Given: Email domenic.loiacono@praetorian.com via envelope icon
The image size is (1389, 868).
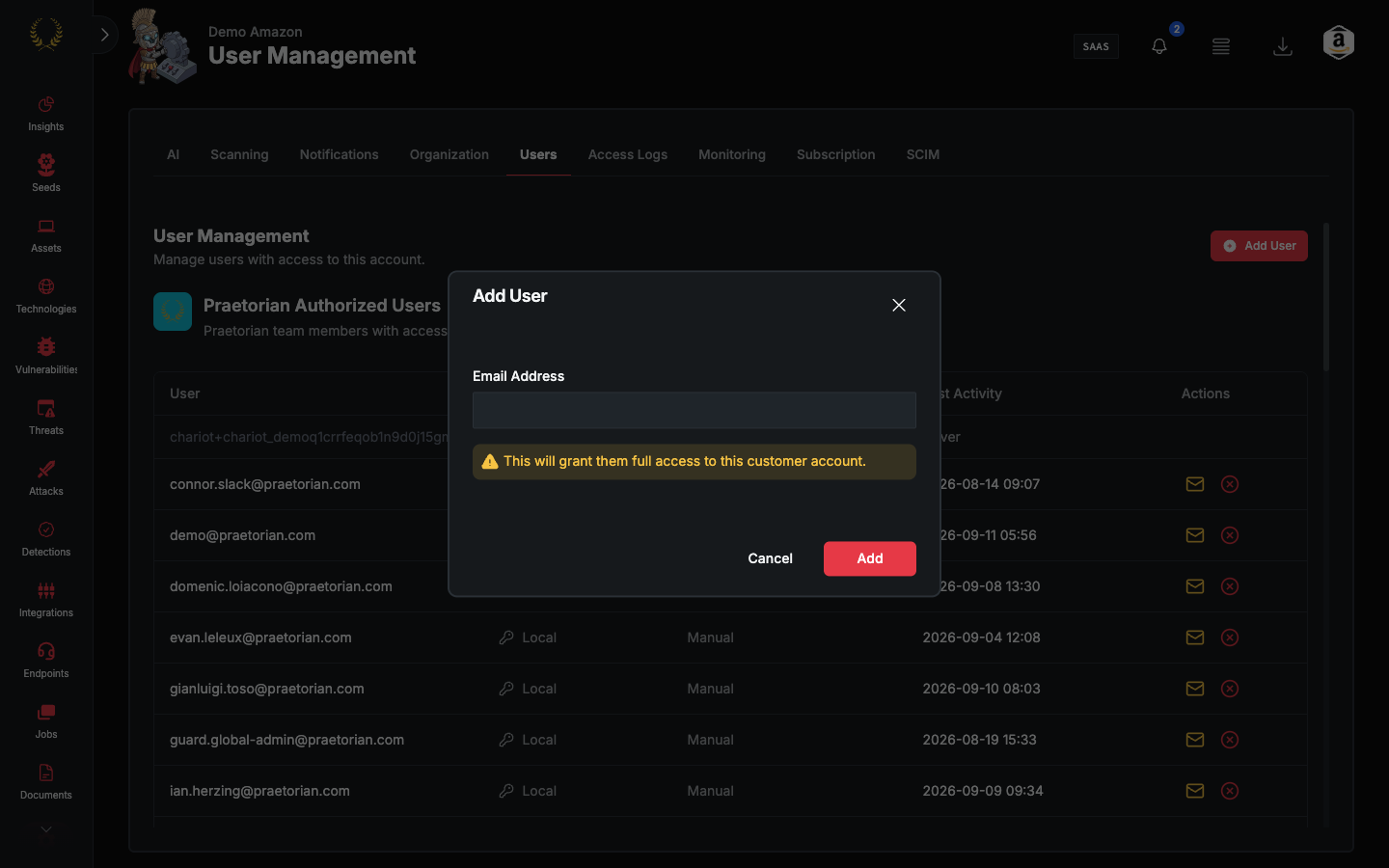Looking at the screenshot, I should coord(1195,586).
